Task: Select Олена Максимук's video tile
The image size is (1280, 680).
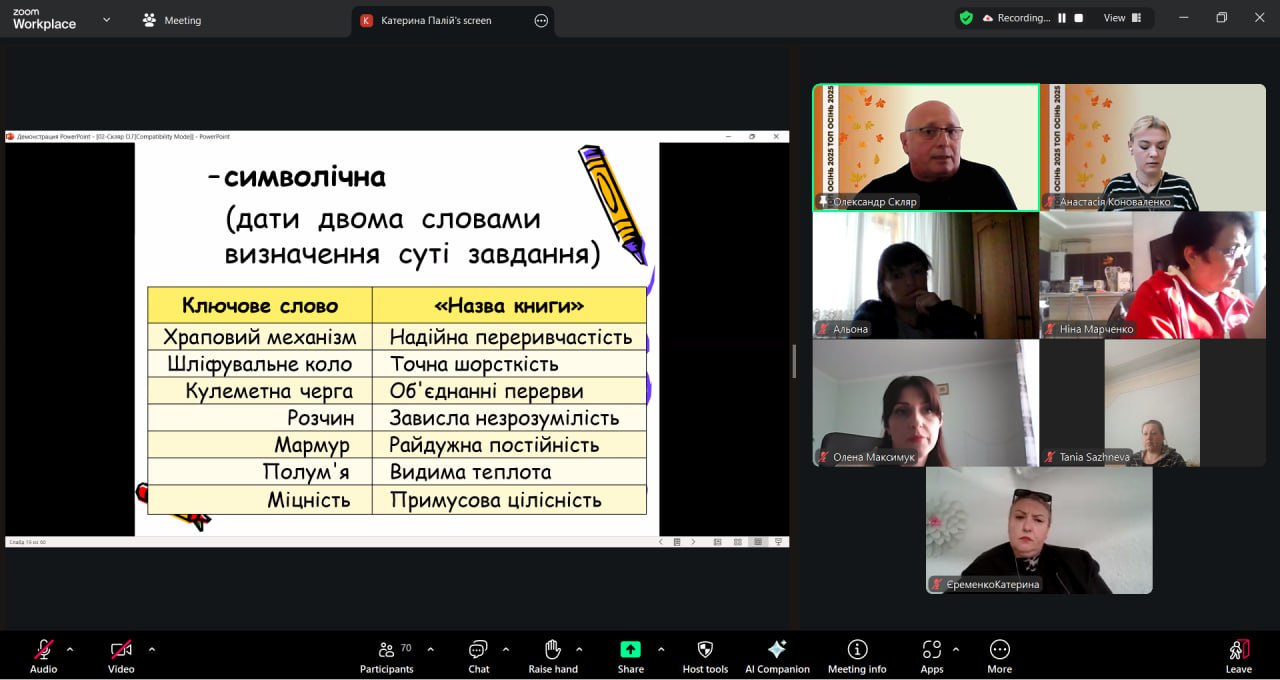Action: tap(926, 403)
